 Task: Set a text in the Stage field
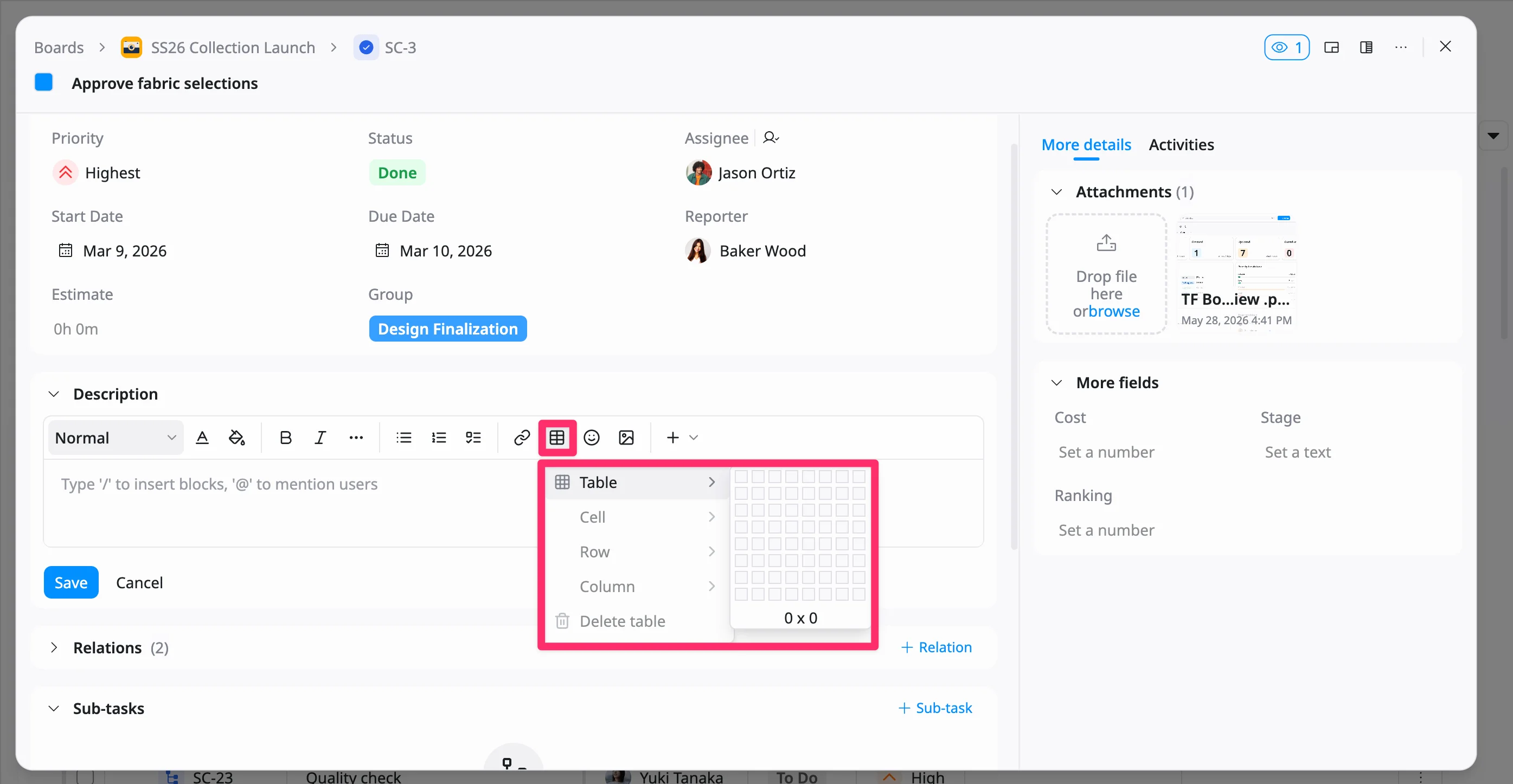(1298, 452)
